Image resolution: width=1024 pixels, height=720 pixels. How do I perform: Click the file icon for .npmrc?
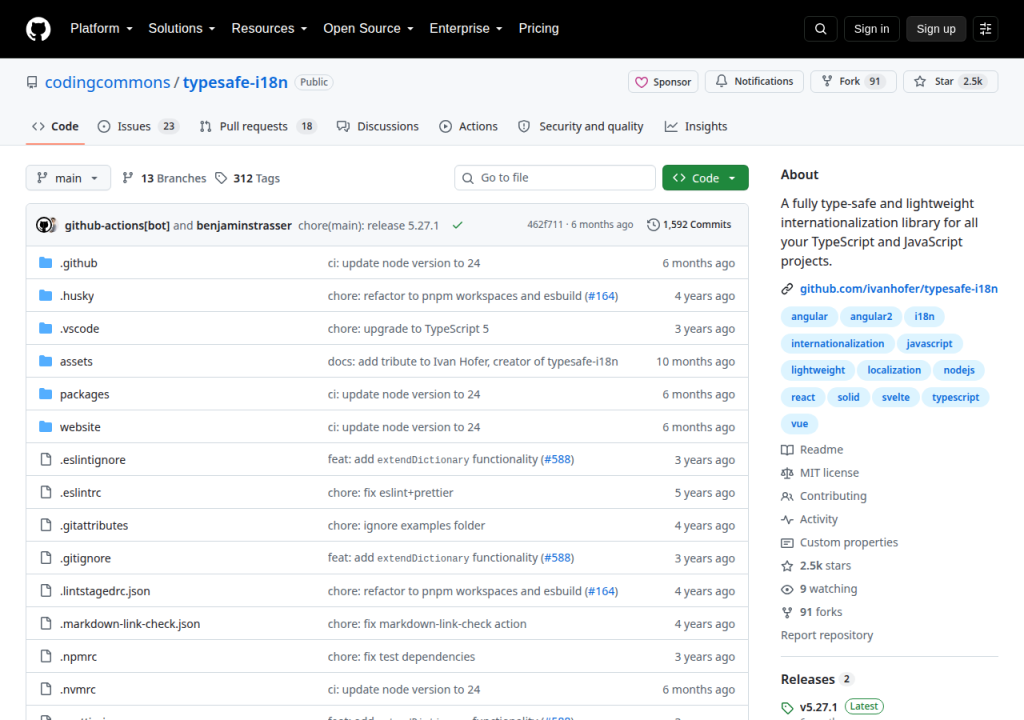click(45, 656)
